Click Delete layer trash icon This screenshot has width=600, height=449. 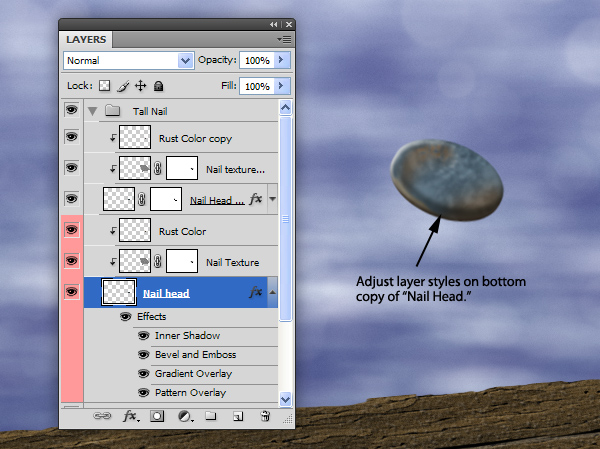tap(265, 416)
